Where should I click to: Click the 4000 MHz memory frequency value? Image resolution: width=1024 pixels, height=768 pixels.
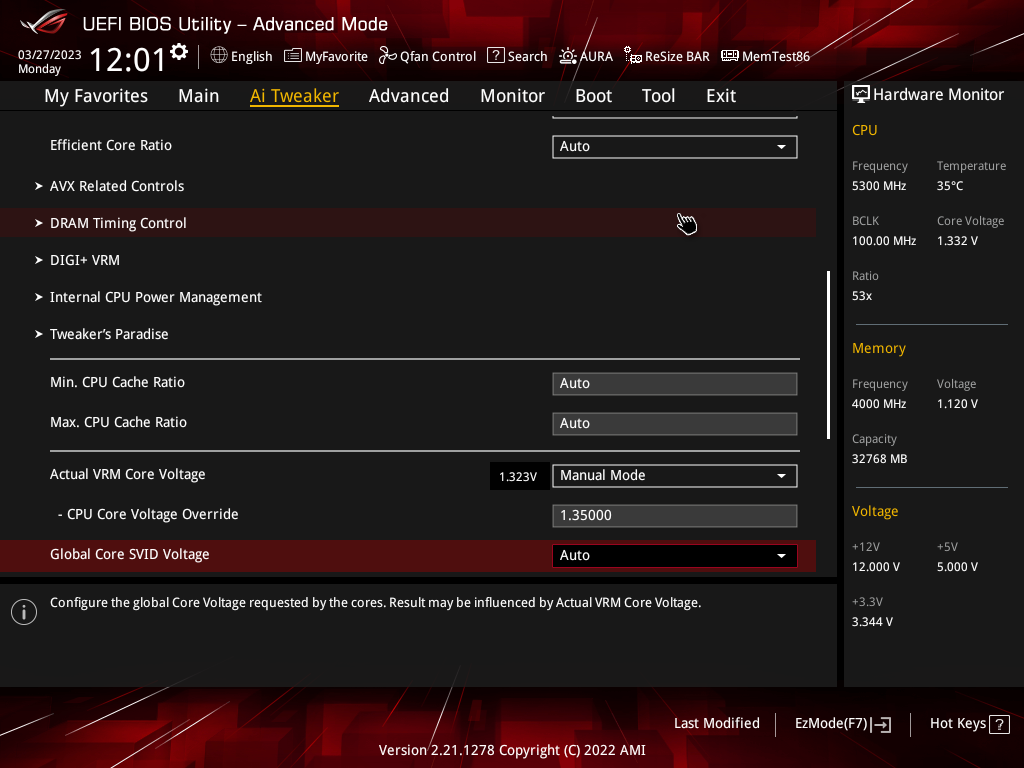pyautogui.click(x=879, y=404)
